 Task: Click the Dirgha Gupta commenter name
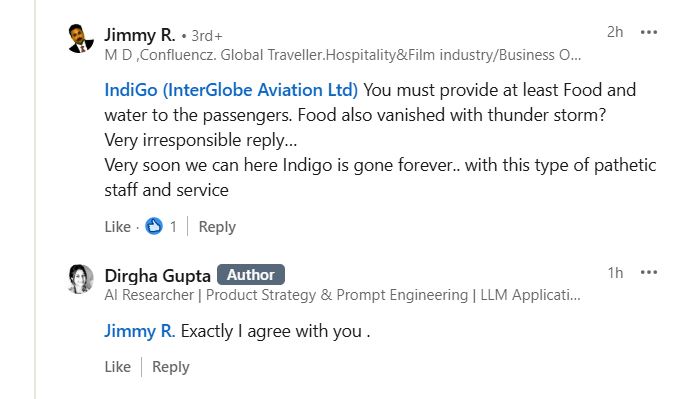pos(157,276)
